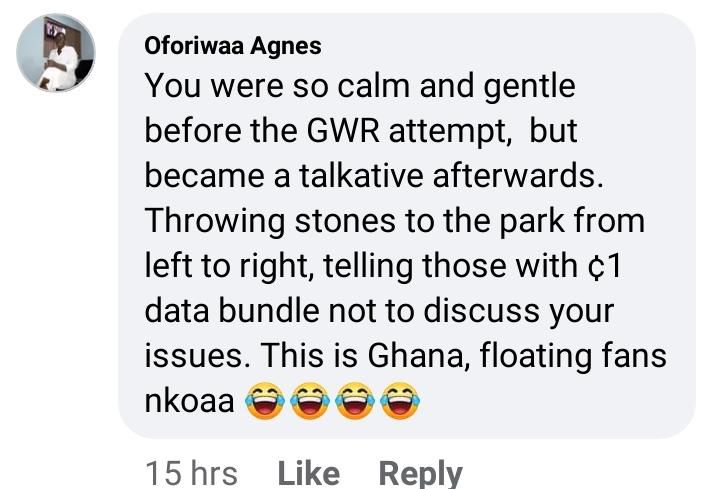Click the word "afterwards." in the comment
720x489 pixels.
[528, 176]
